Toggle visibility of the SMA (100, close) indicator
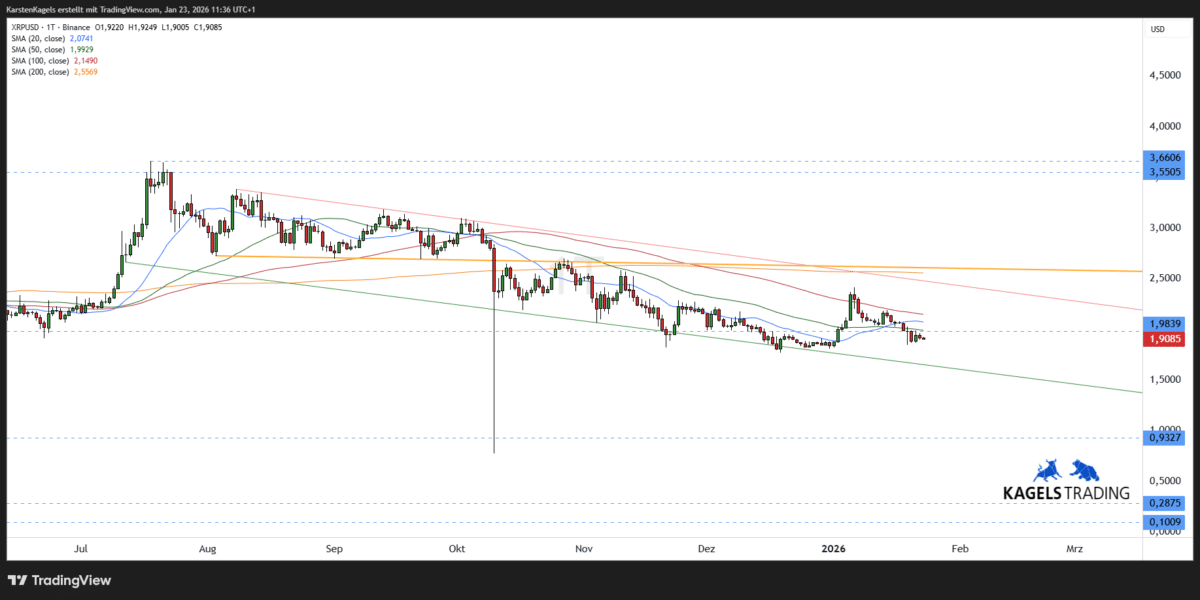This screenshot has height=600, width=1200. [40, 60]
